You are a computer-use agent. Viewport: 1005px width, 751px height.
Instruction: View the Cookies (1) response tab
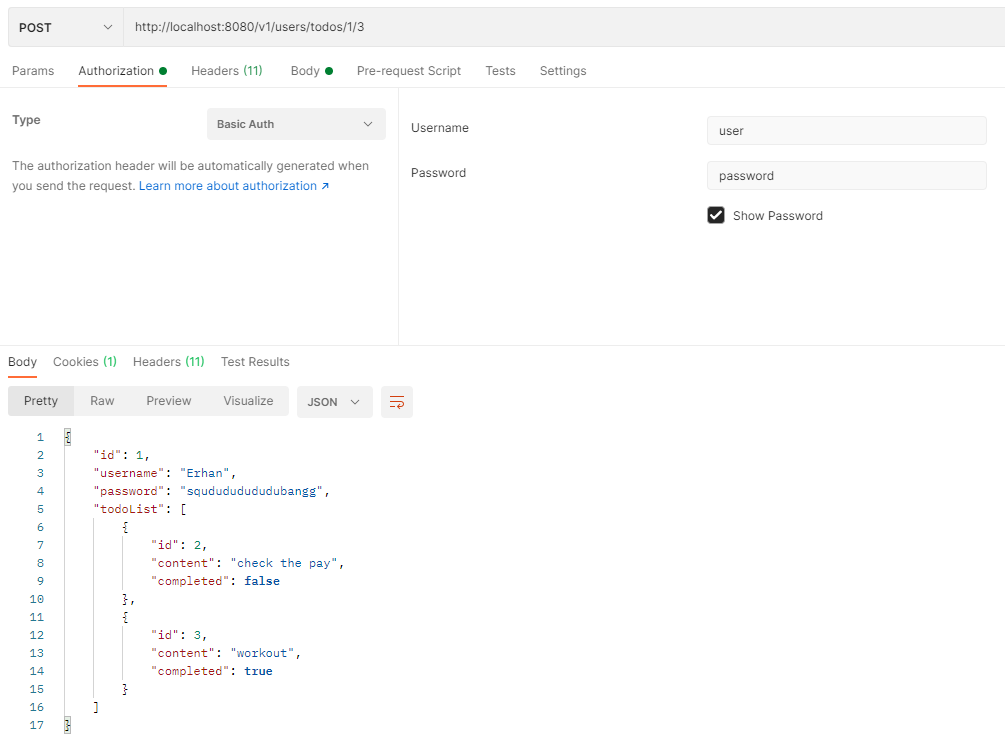point(84,362)
